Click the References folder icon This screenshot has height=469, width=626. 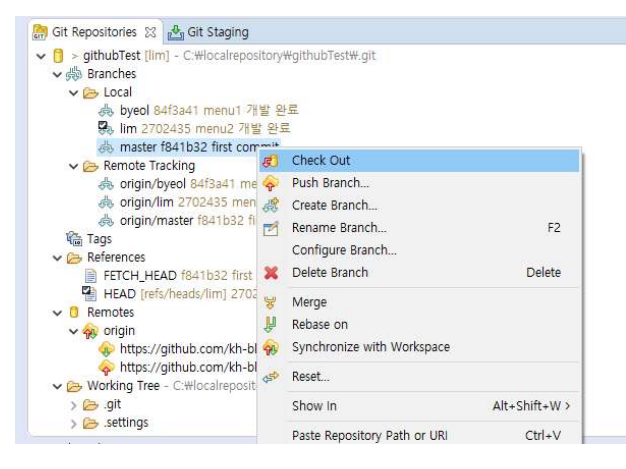click(x=74, y=258)
